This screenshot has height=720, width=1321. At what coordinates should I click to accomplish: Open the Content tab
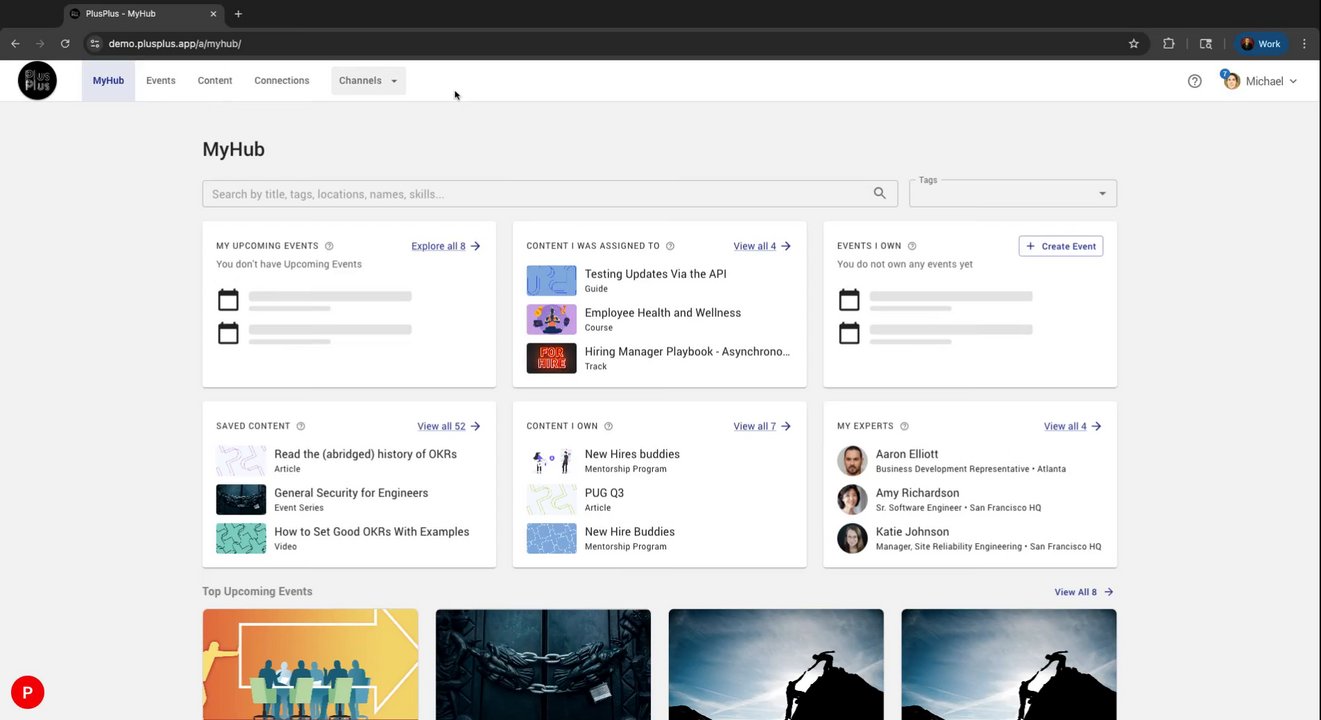(x=215, y=81)
